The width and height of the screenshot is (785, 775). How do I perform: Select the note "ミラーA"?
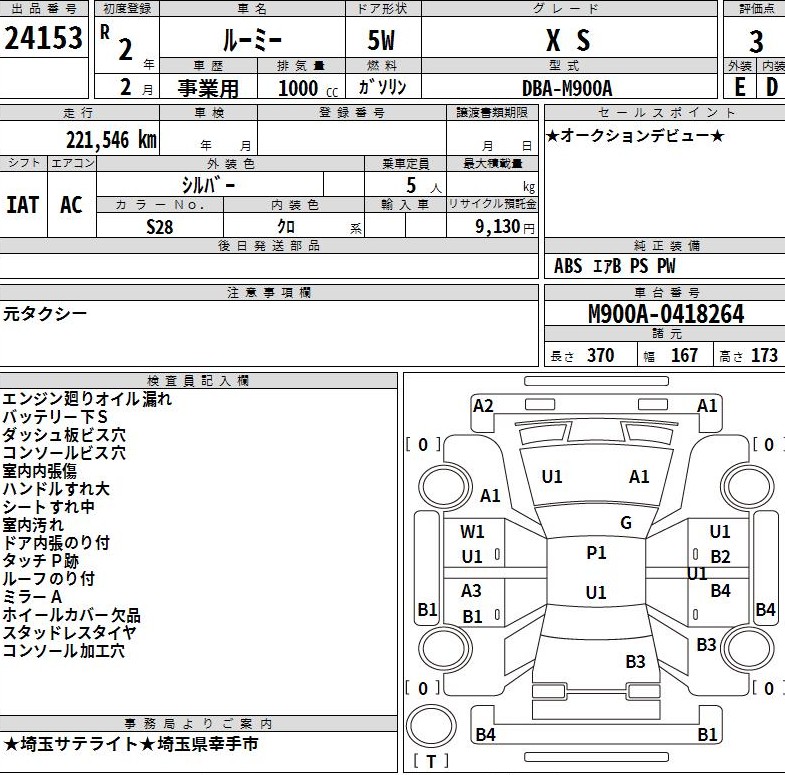click(x=33, y=597)
